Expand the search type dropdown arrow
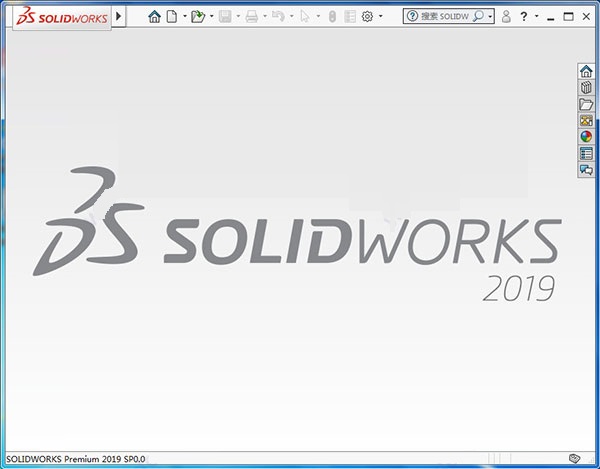600x469 pixels. [490, 16]
